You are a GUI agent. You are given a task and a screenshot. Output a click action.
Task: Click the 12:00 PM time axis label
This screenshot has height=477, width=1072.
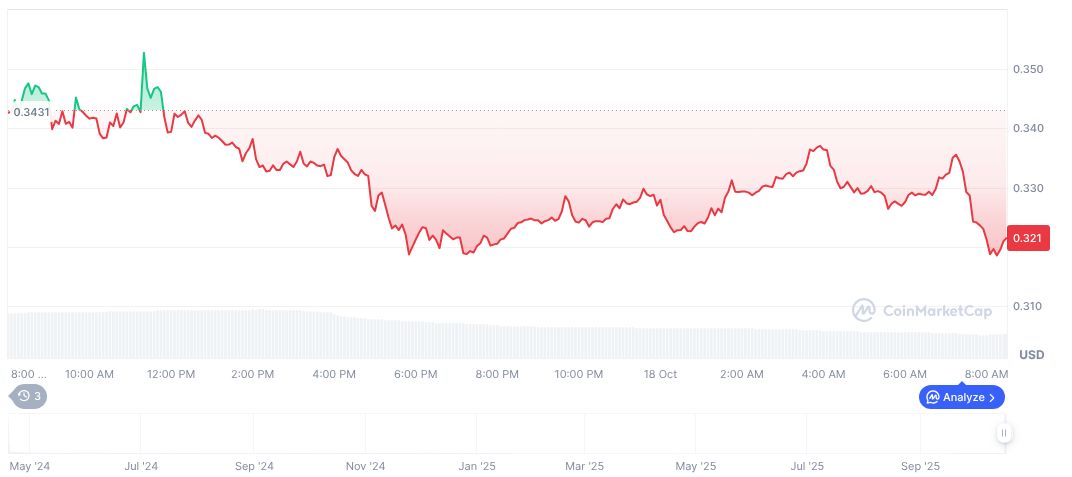(x=170, y=374)
